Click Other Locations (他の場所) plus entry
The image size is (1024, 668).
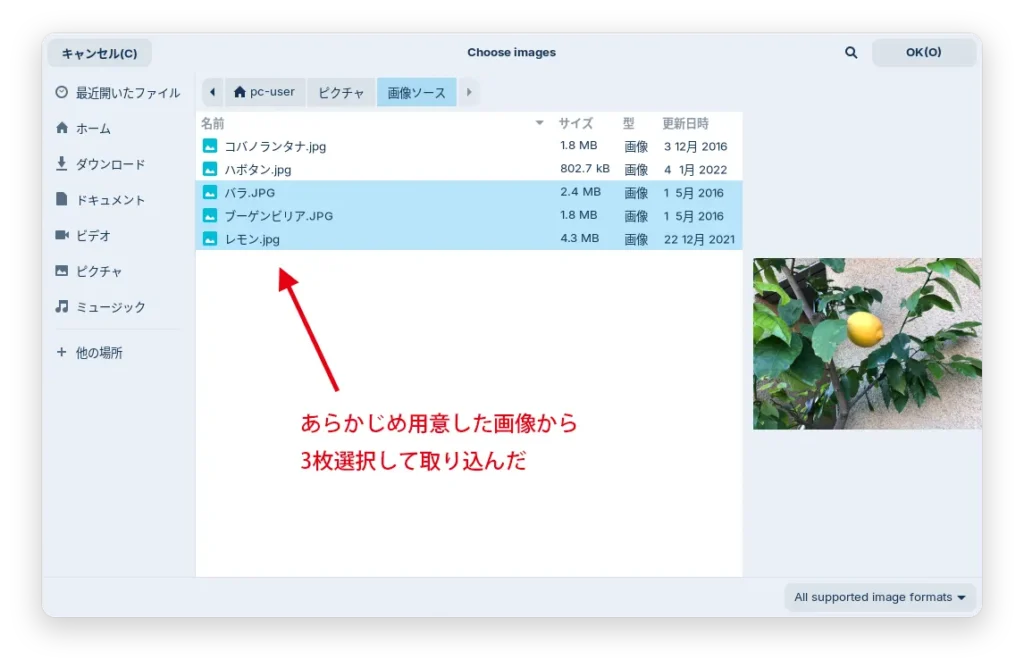(x=98, y=353)
